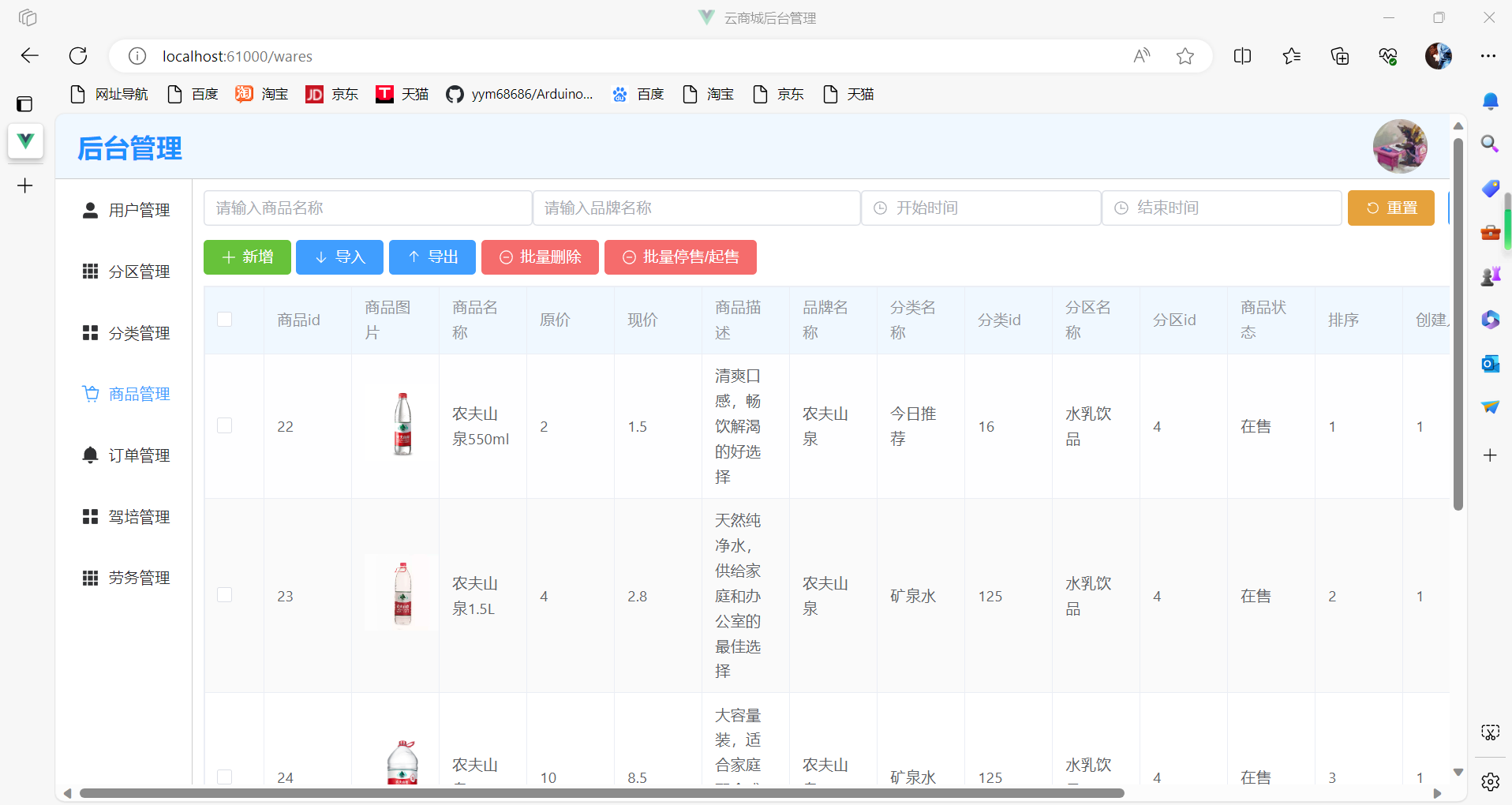Open 网址导航 bookmark
Screen dimensions: 1512x805
(109, 95)
